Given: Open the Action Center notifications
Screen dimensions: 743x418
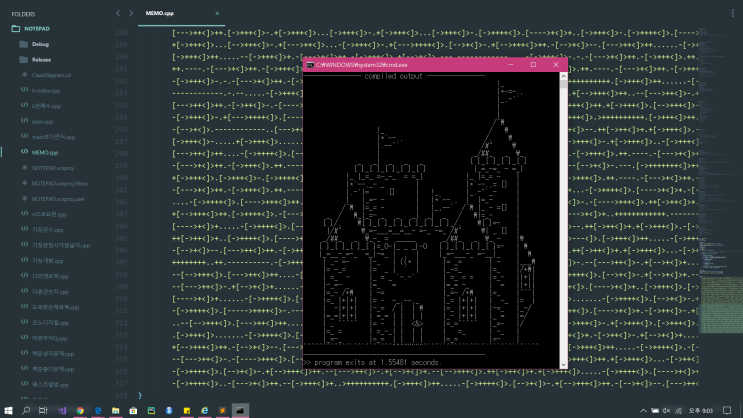Looking at the screenshot, I should point(727,410).
